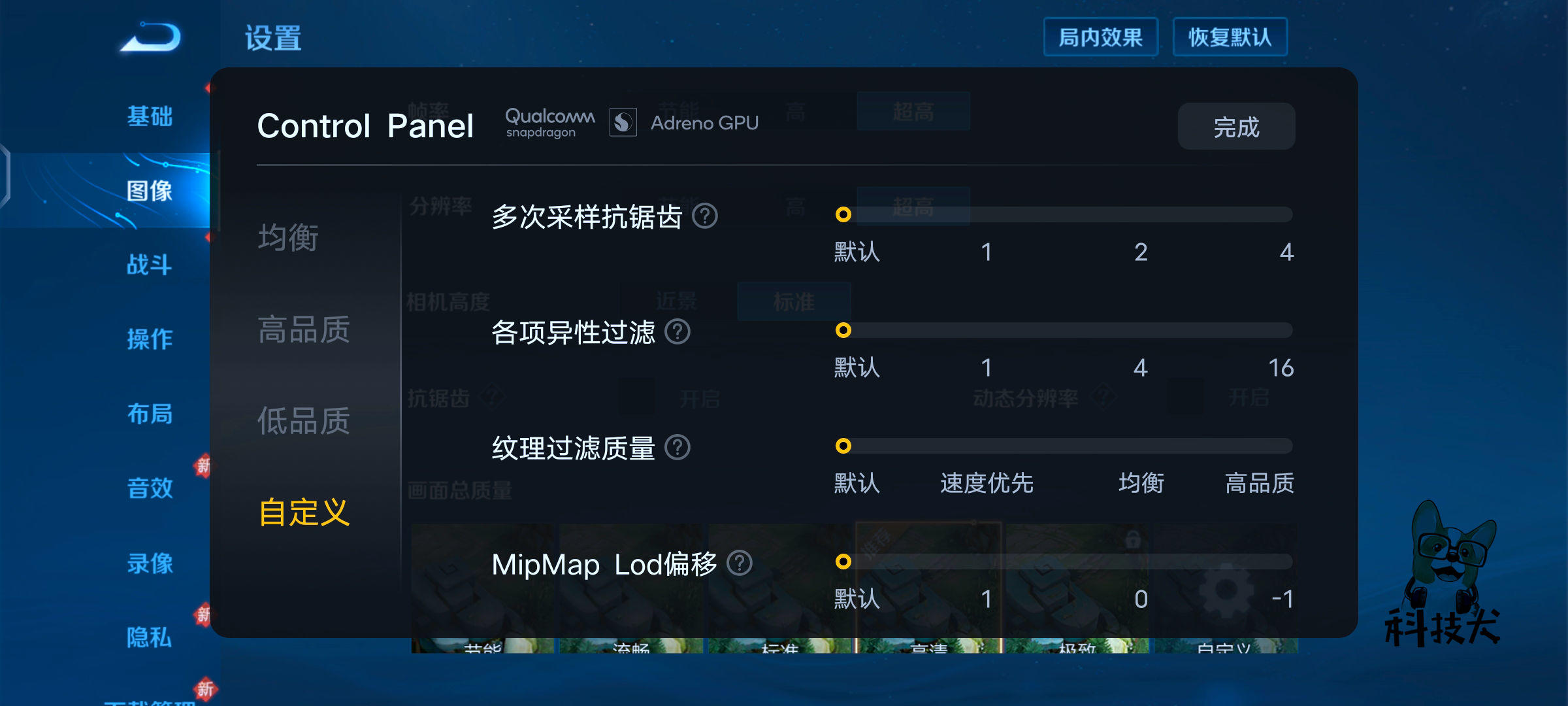1568x706 pixels.
Task: Click the 纹理过滤质量 slider handle
Action: pyautogui.click(x=843, y=446)
